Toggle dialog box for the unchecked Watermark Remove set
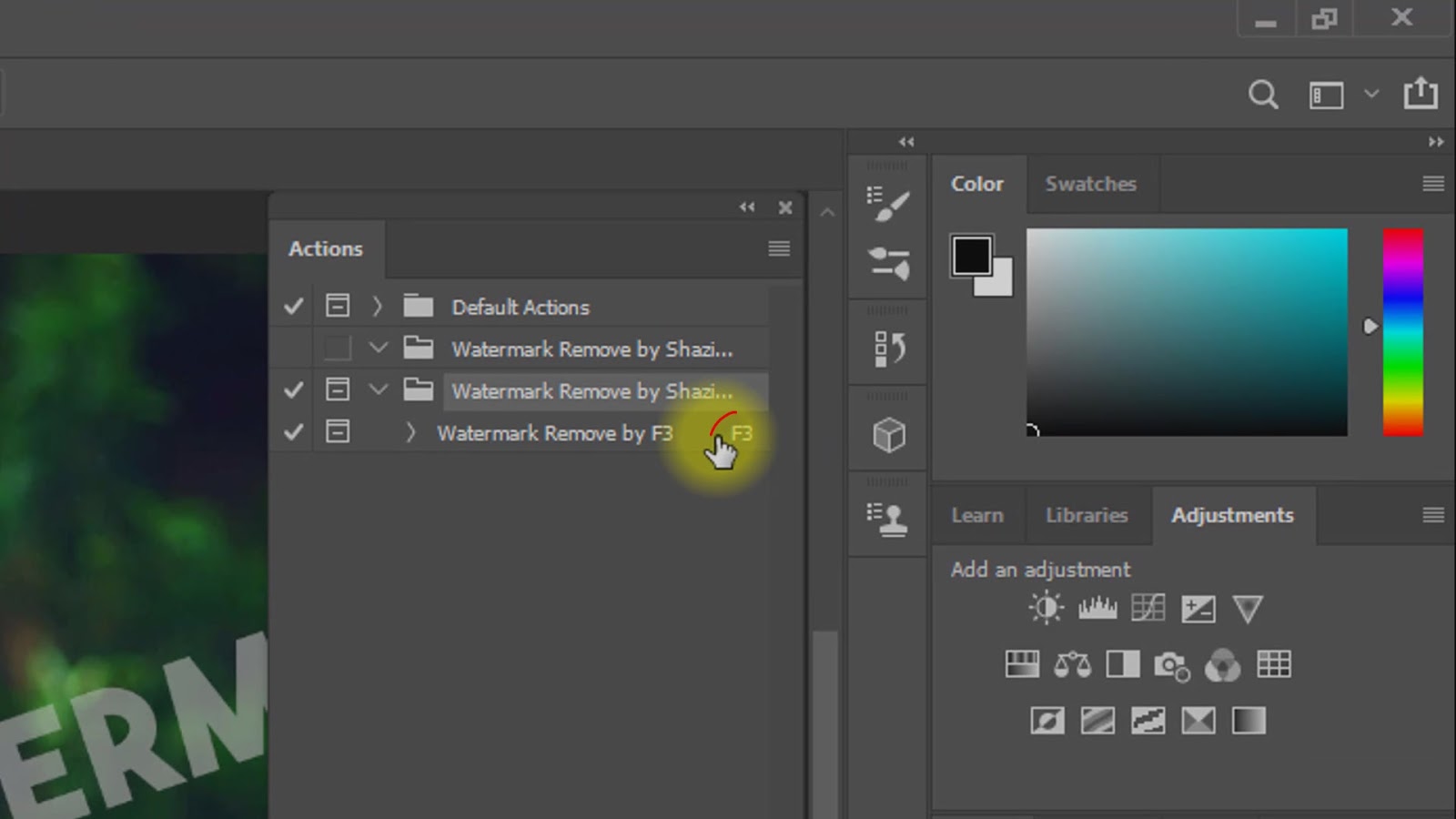 (x=338, y=348)
